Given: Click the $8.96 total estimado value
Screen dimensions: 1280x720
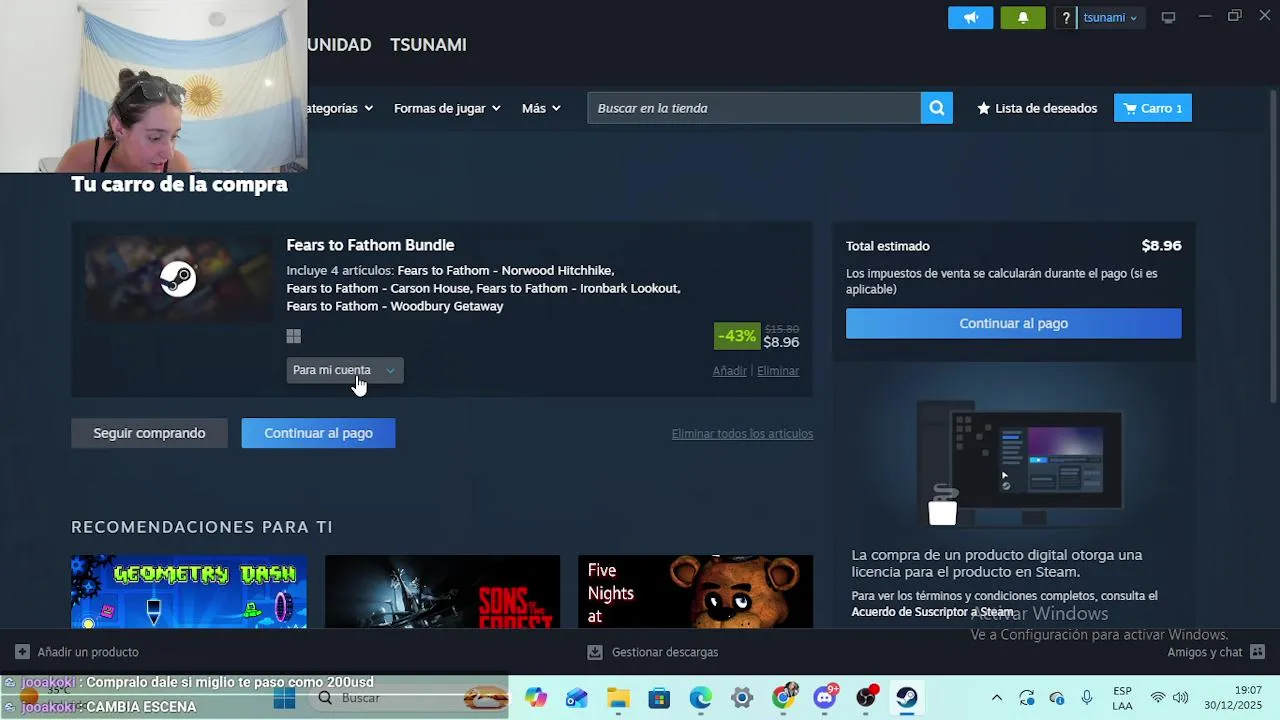Looking at the screenshot, I should (x=1161, y=246).
